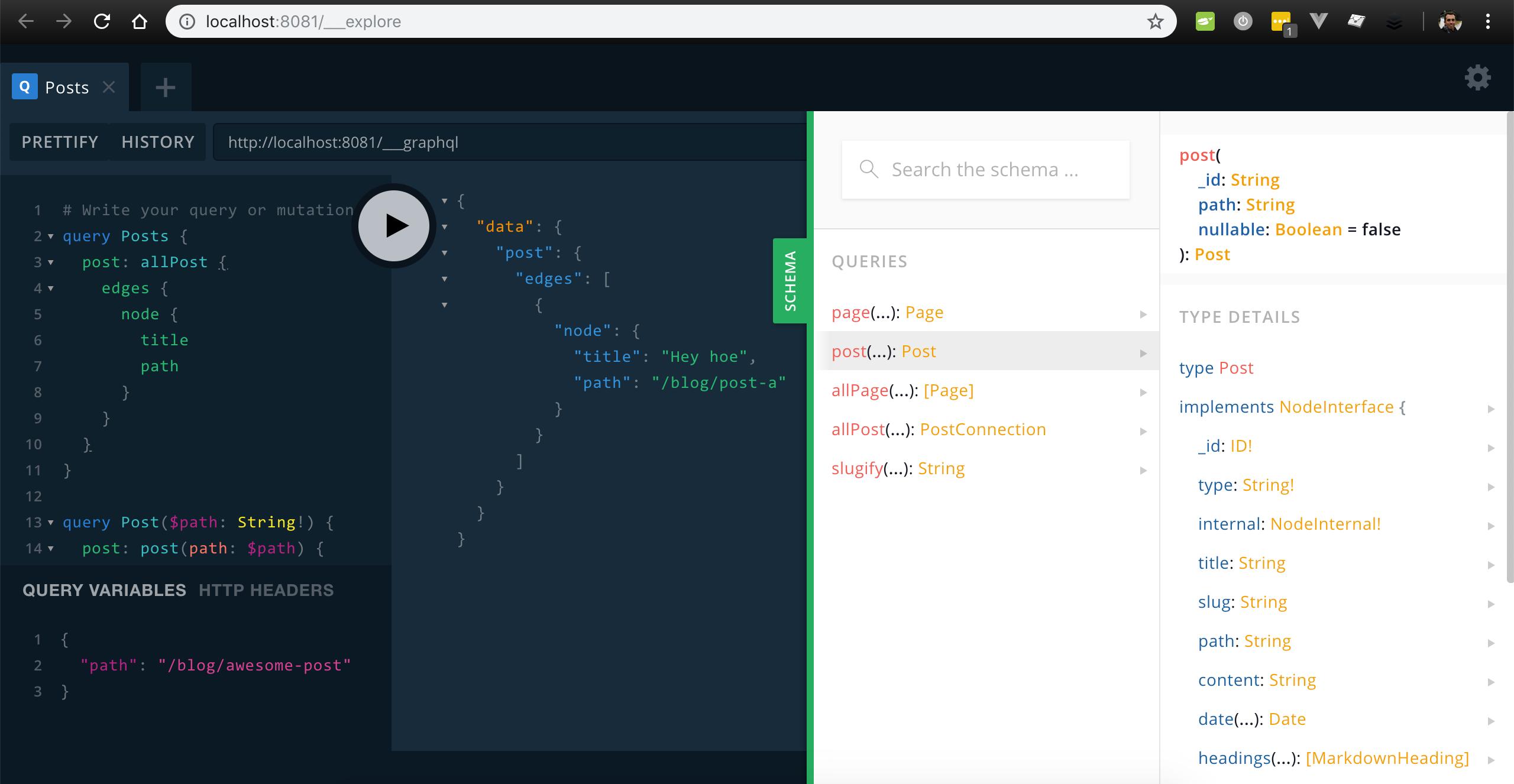Reload the page
This screenshot has width=1514, height=784.
(x=102, y=22)
